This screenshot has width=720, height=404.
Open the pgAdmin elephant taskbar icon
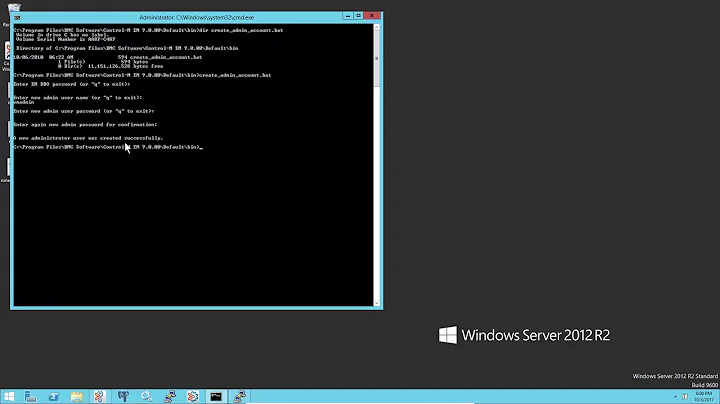[123, 396]
